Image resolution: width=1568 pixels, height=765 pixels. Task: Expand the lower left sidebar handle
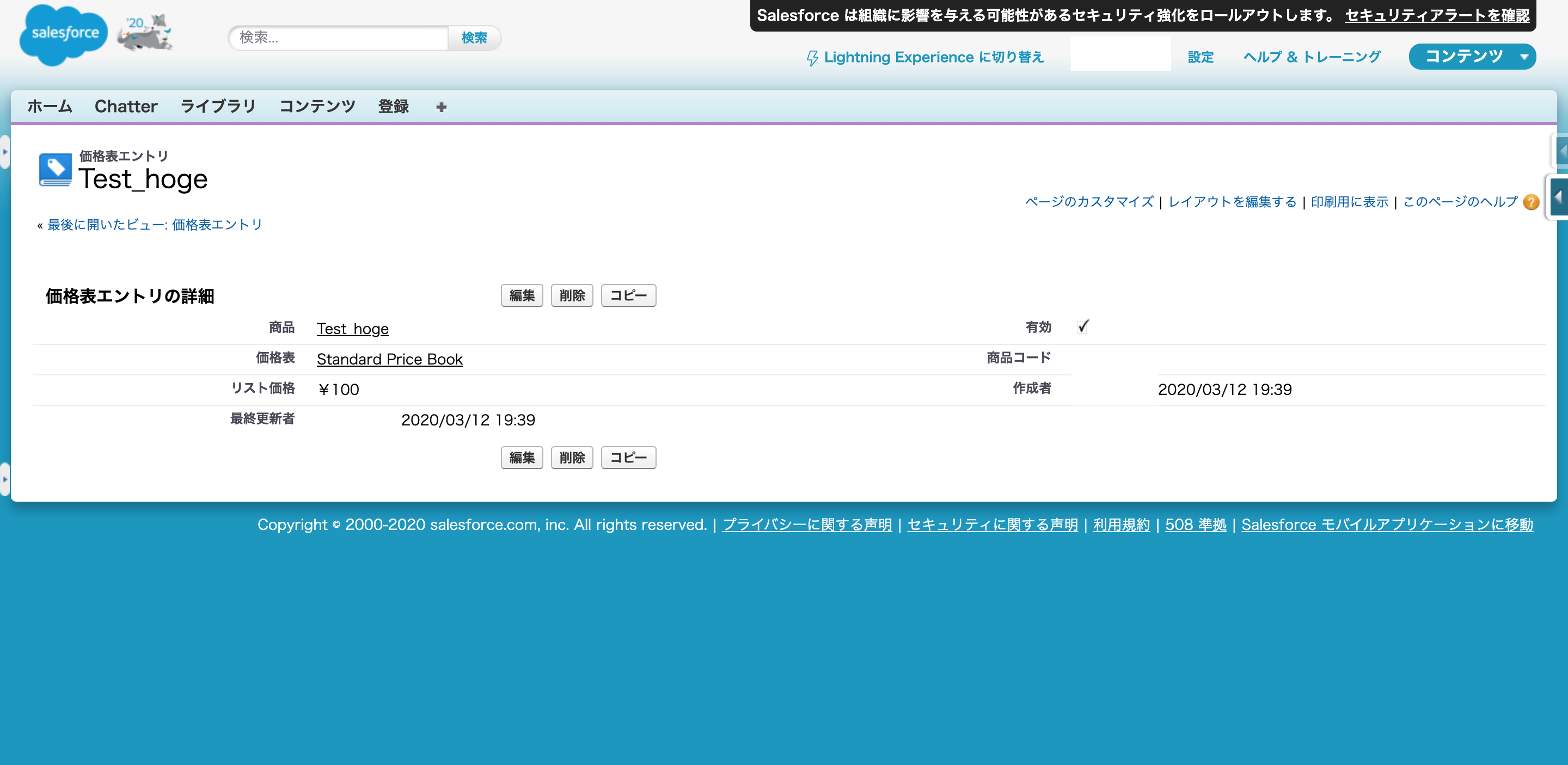coord(4,479)
